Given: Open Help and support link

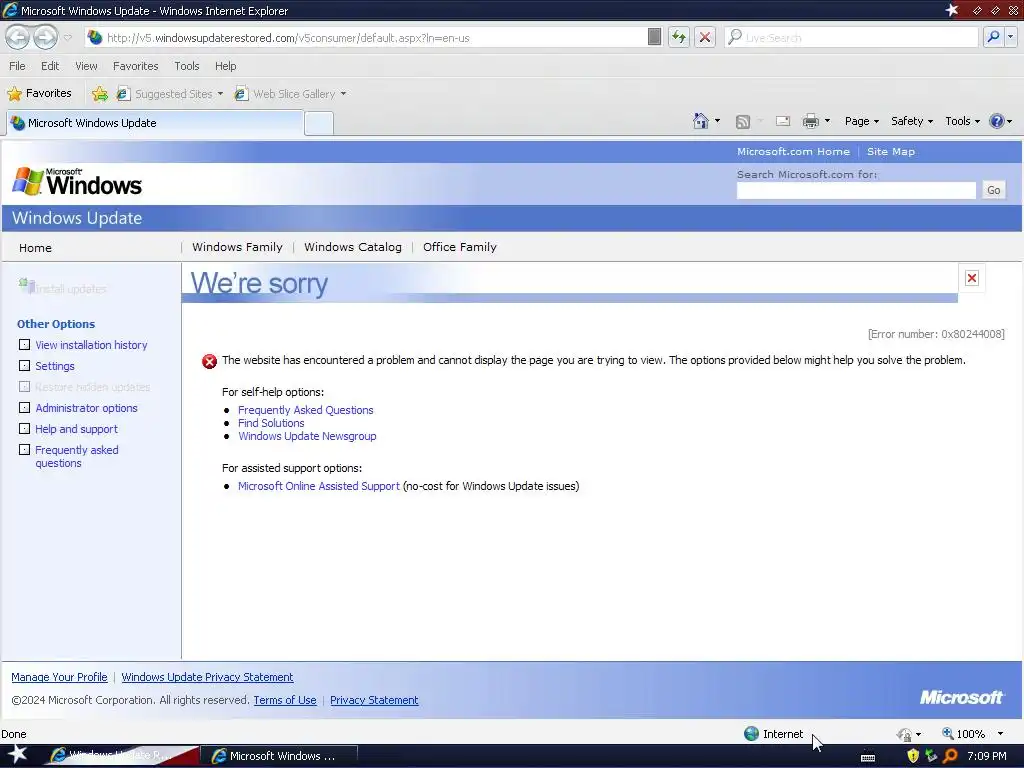Looking at the screenshot, I should coord(76,429).
